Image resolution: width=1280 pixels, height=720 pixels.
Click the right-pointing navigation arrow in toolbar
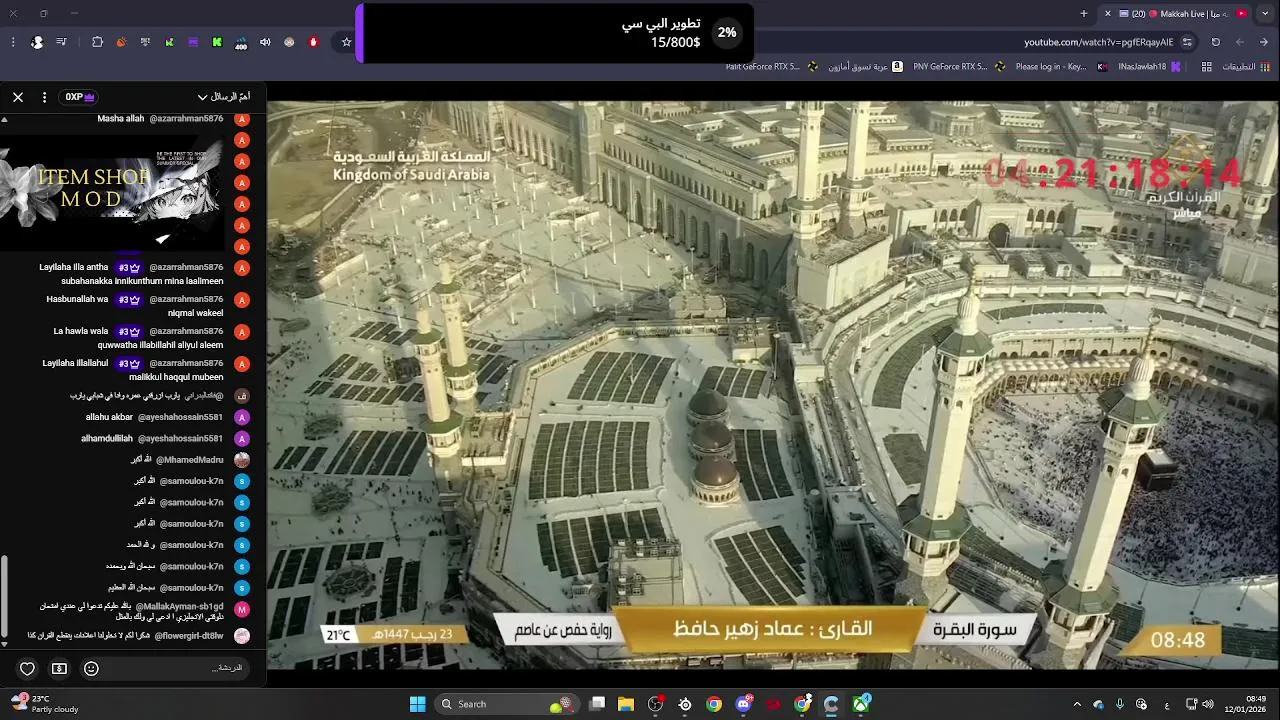pos(1265,42)
